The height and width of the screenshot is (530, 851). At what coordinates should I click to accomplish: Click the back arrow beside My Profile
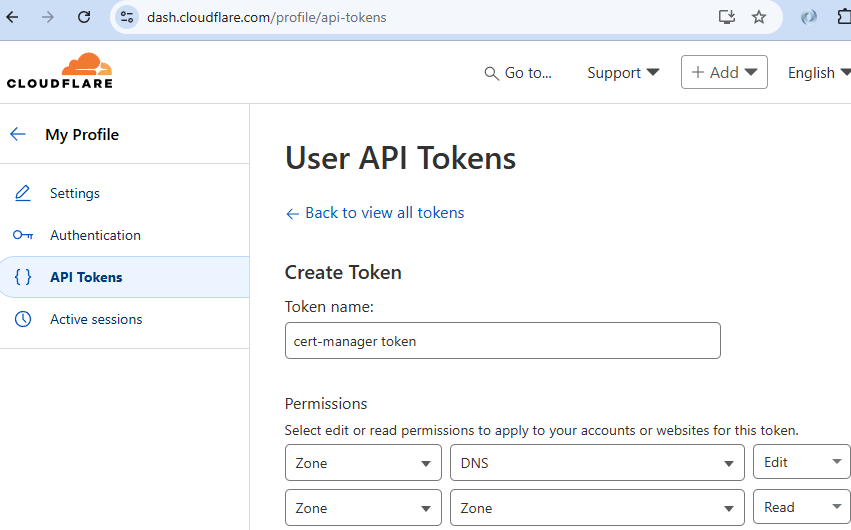tap(18, 134)
